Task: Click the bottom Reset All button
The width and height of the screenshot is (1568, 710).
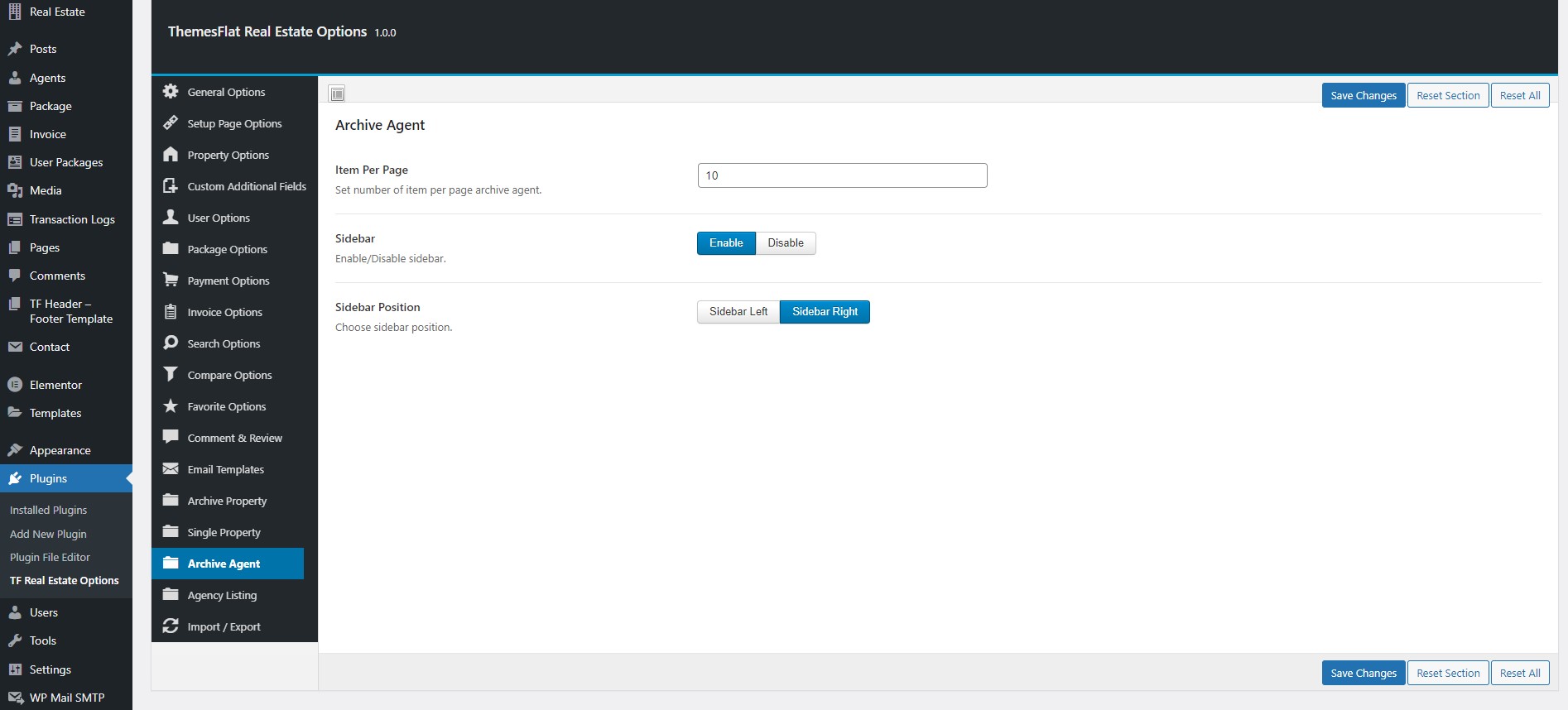Action: click(x=1520, y=673)
